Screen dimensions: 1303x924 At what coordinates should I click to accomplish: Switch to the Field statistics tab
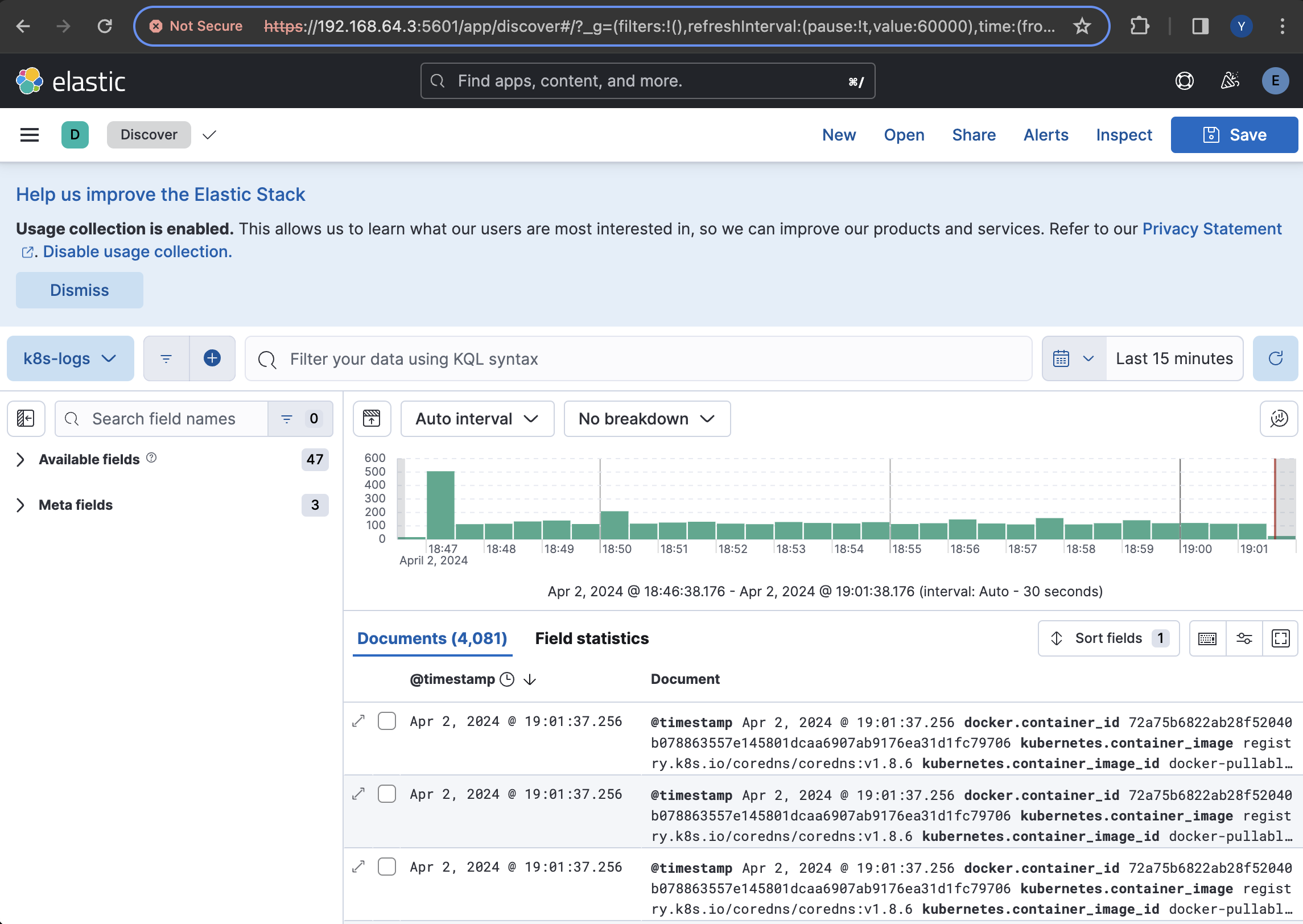click(x=592, y=638)
